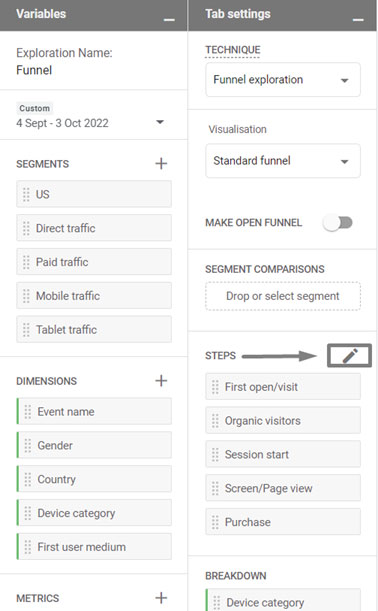
Task: Select the First user medium dimension
Action: click(94, 547)
